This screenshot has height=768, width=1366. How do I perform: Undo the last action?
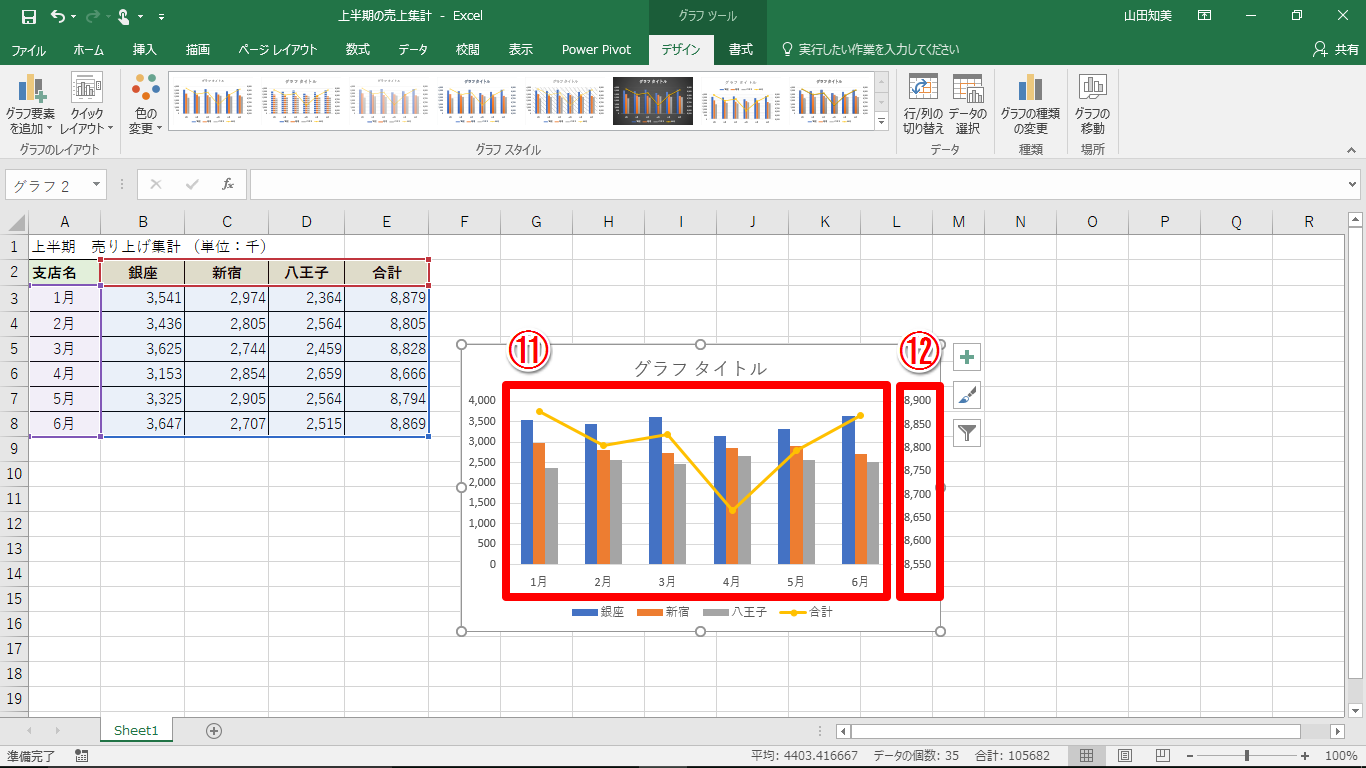point(58,16)
